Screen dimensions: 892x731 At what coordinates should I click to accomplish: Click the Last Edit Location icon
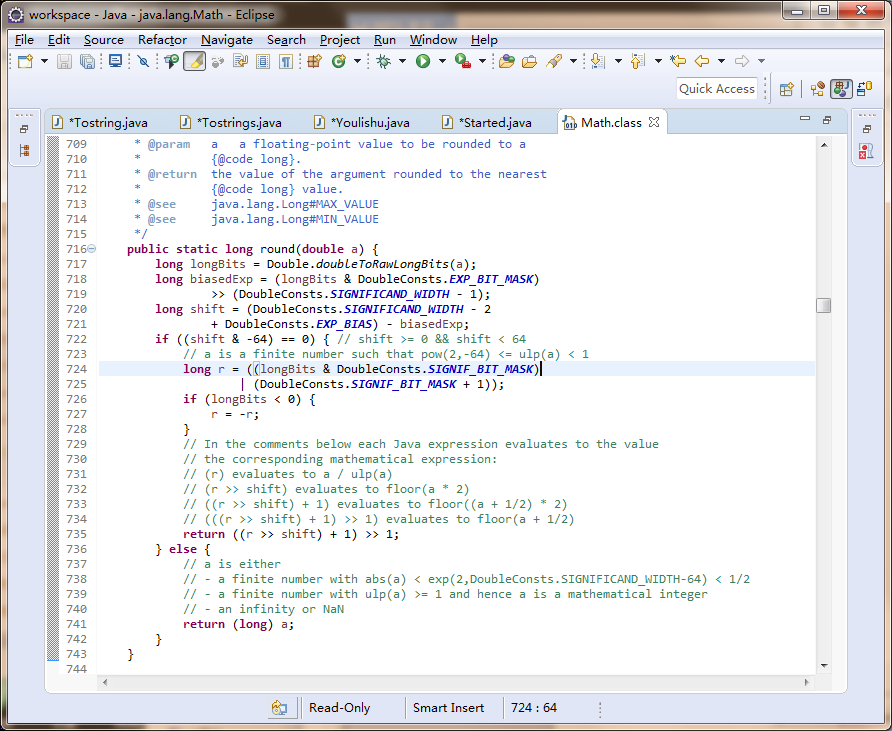(x=678, y=61)
